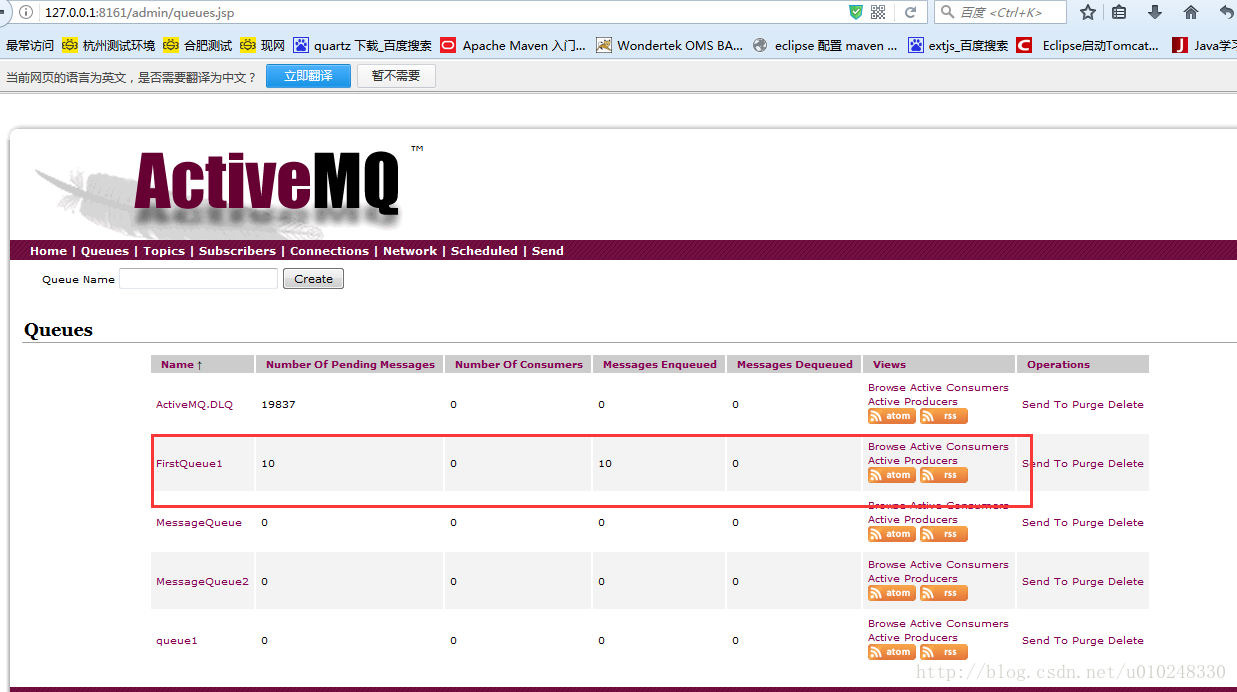Open the queue1 queue link
Screen dimensions: 1237x692
click(176, 641)
